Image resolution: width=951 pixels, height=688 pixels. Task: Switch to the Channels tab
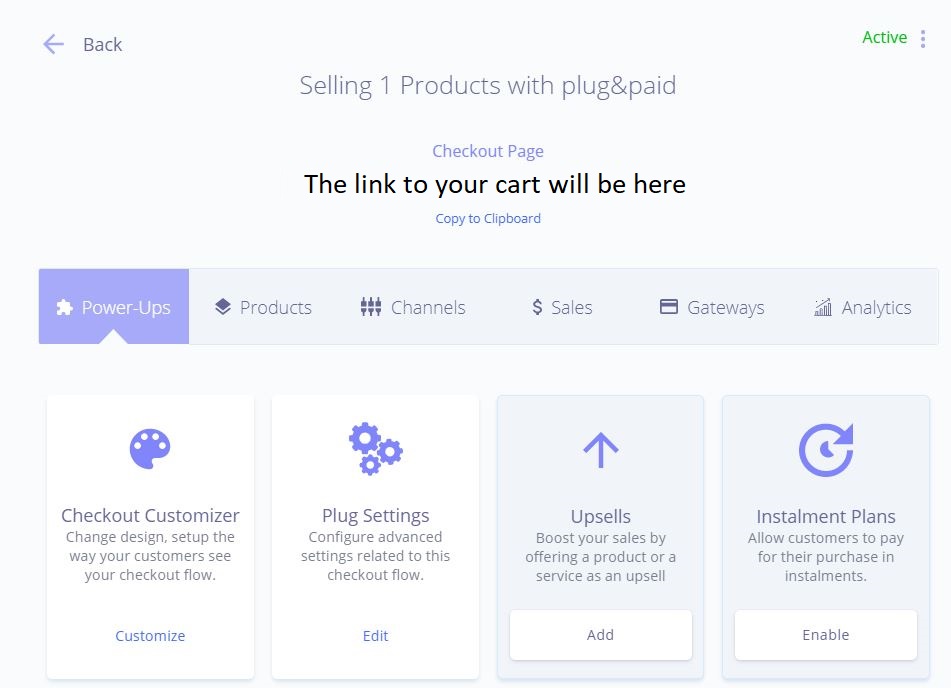pyautogui.click(x=413, y=307)
